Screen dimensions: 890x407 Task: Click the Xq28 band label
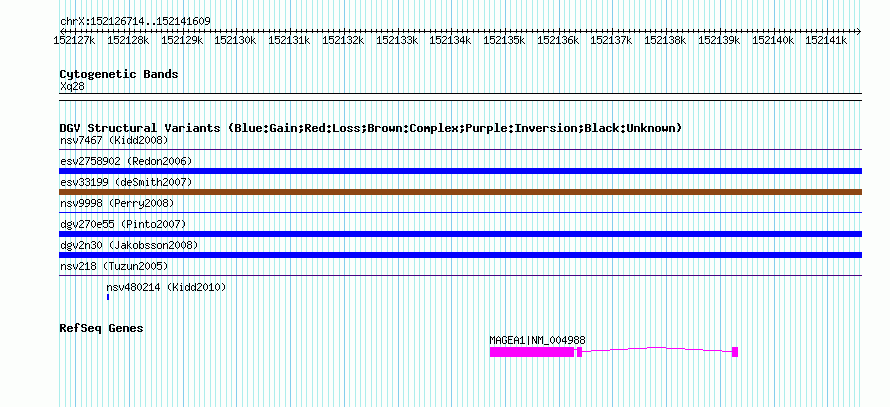pos(72,86)
